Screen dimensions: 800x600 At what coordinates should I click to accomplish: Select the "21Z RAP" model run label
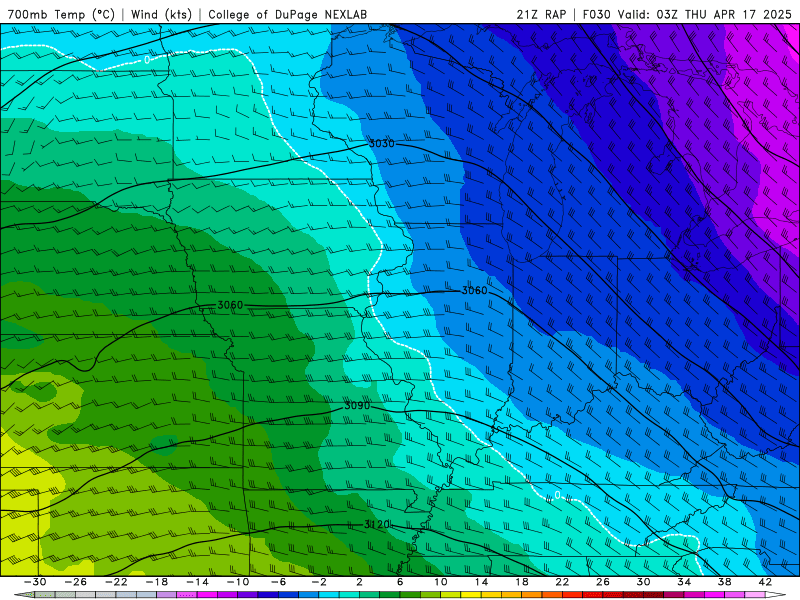point(541,14)
